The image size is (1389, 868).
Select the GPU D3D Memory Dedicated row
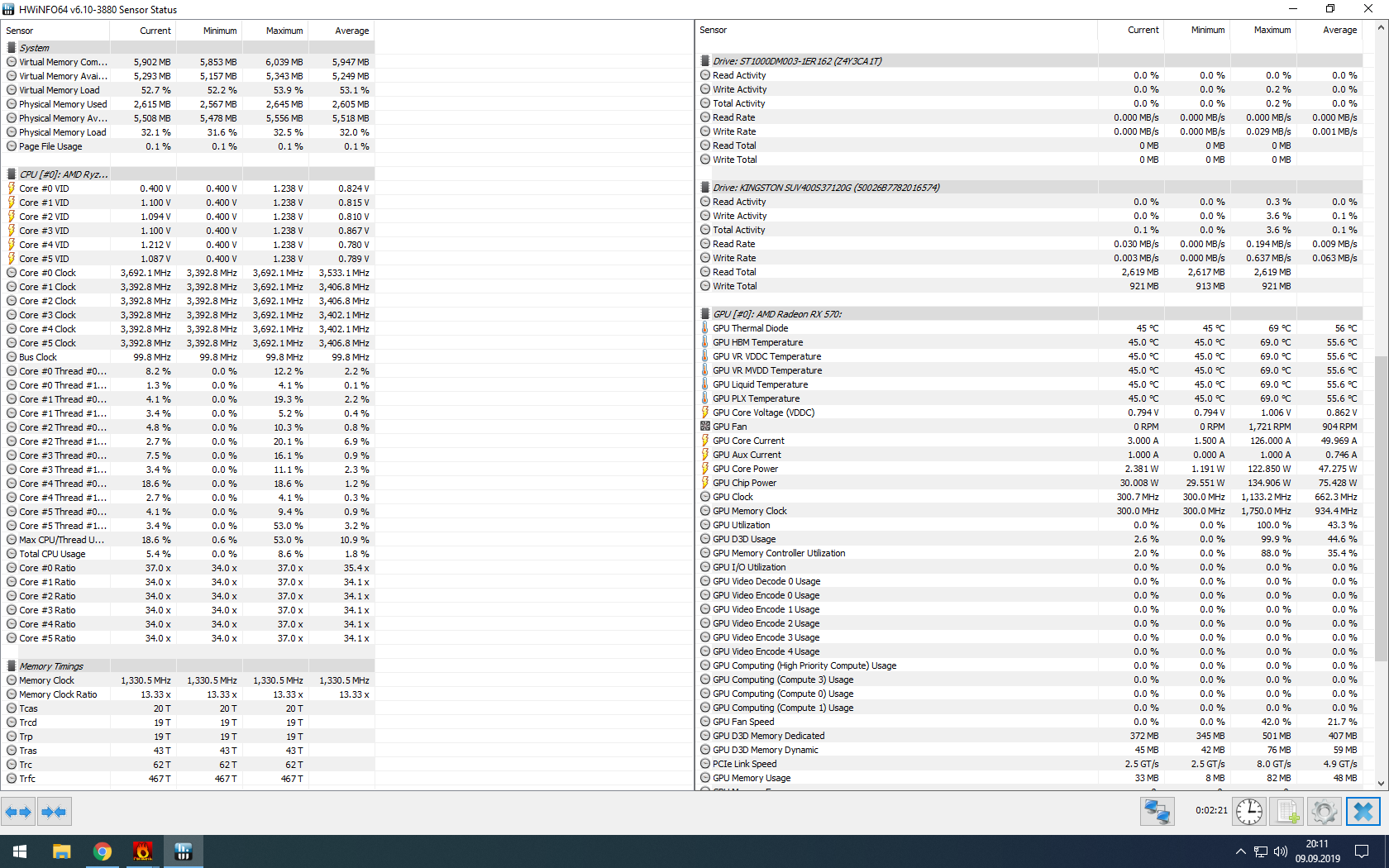pos(1029,736)
